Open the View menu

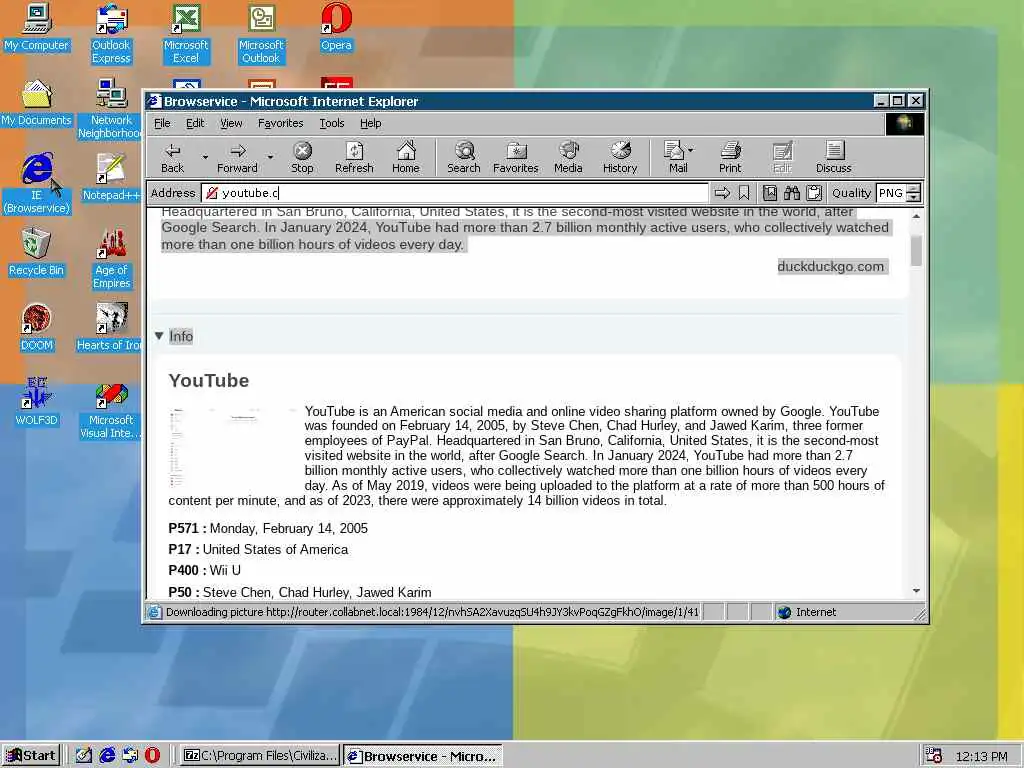click(x=231, y=123)
